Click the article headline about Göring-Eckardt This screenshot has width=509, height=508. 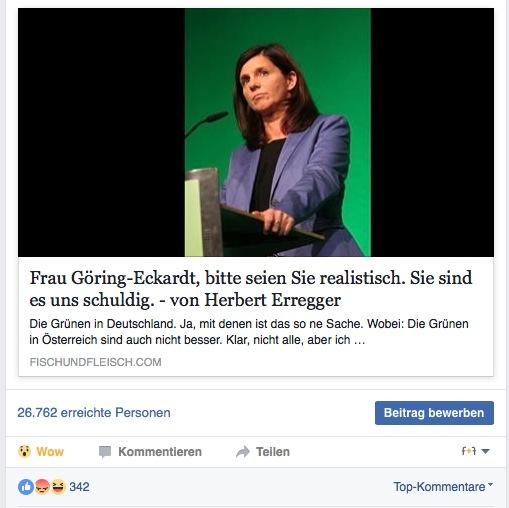(x=251, y=289)
